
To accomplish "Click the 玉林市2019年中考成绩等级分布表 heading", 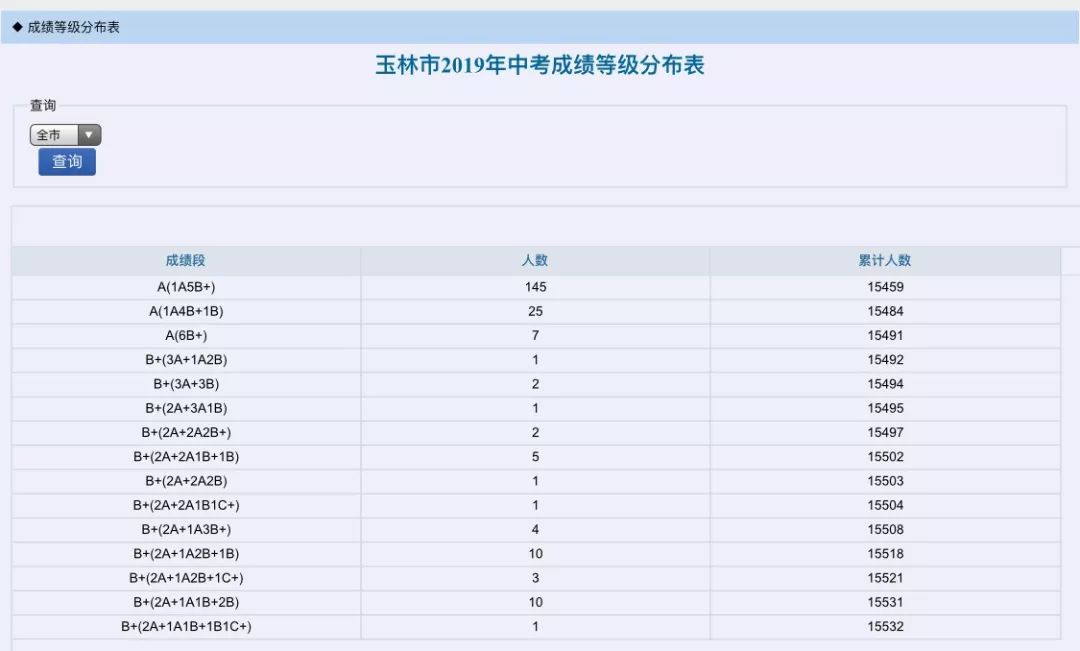I will pos(540,65).
